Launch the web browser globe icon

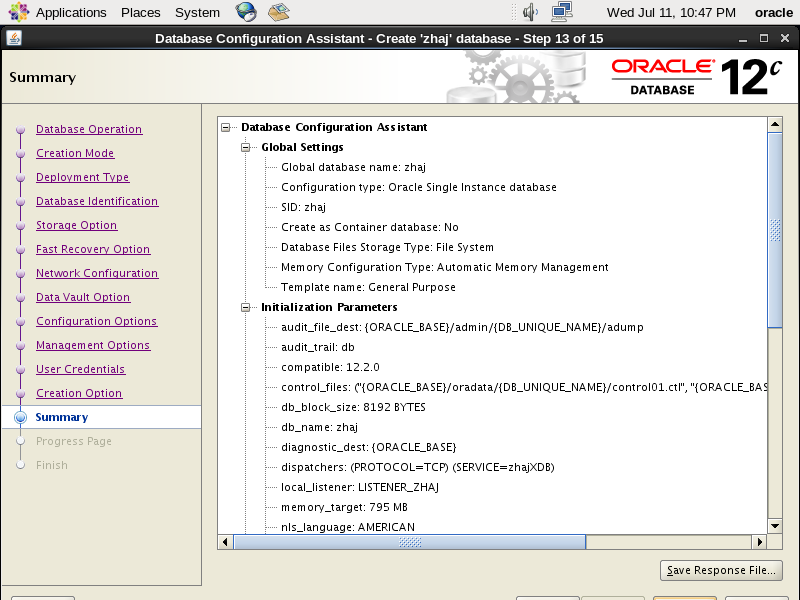(x=246, y=12)
